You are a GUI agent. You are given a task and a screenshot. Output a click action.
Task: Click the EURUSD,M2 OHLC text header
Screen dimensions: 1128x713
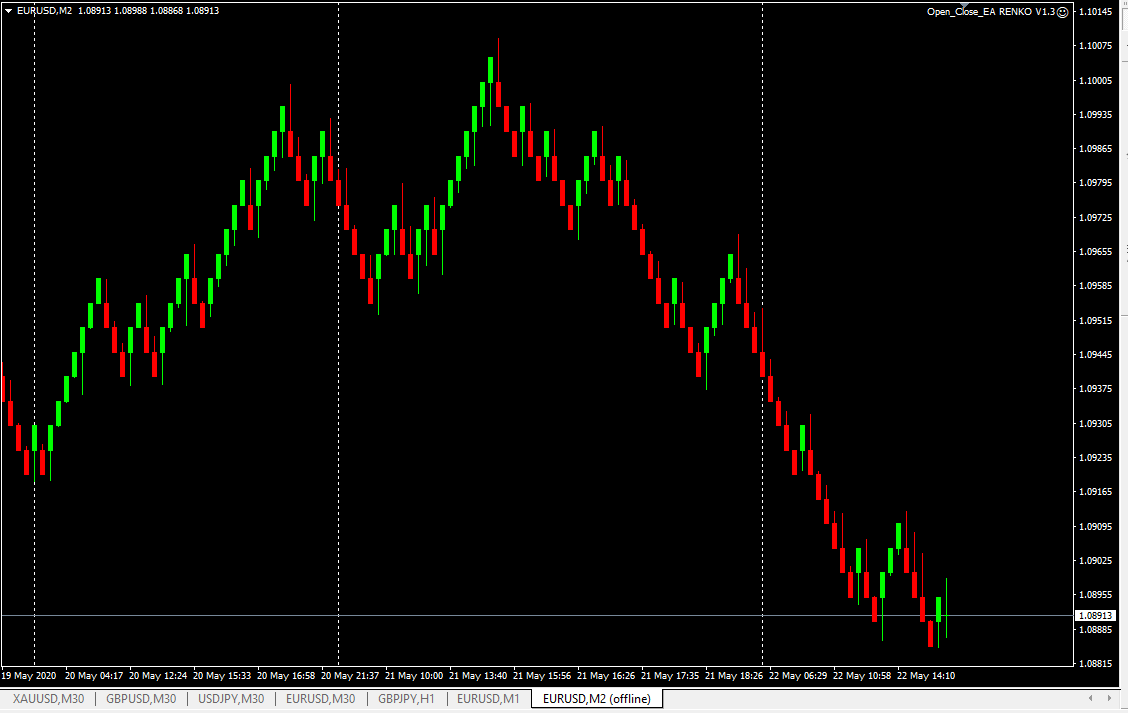point(118,11)
